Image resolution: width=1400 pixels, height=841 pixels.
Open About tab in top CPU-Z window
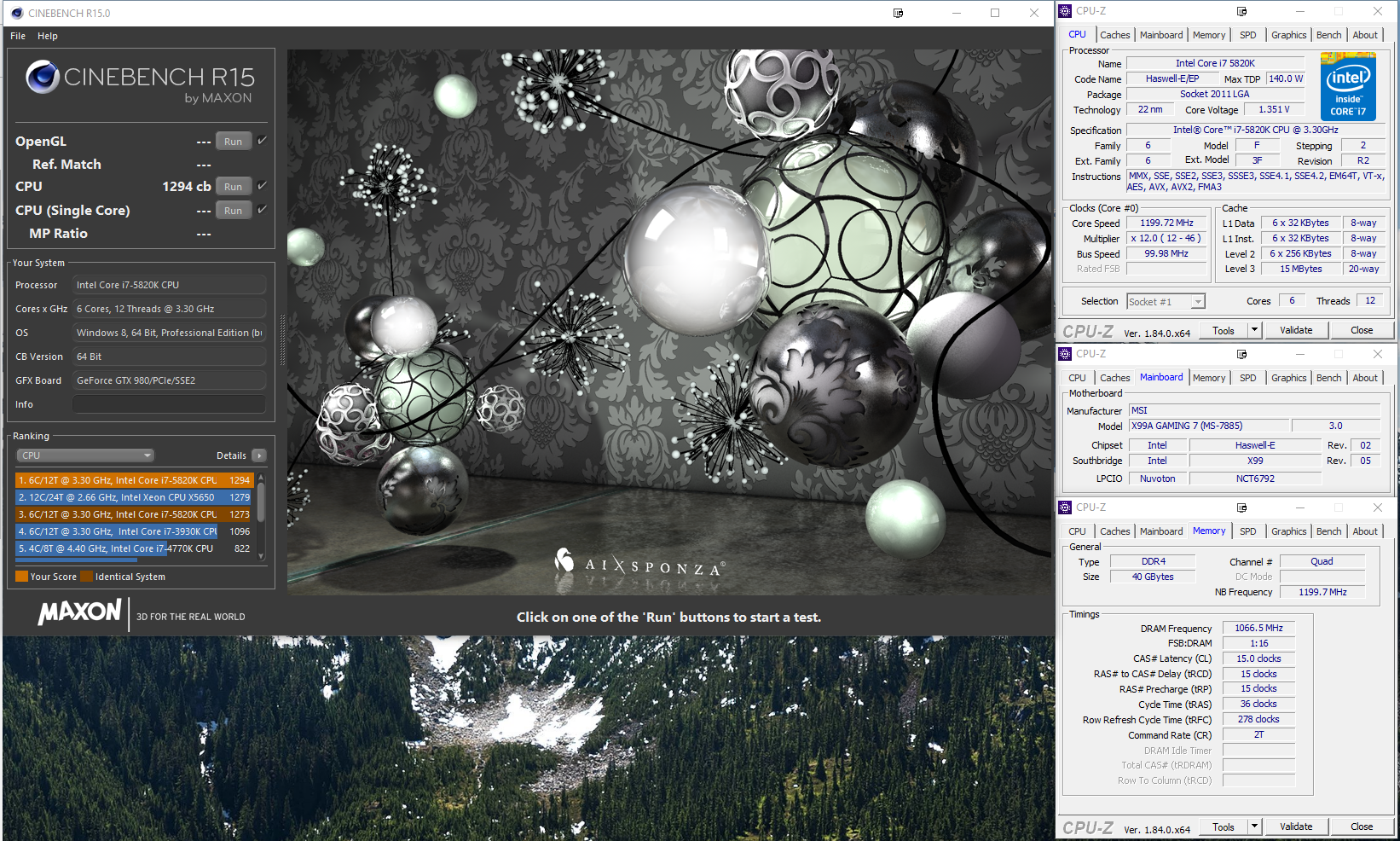click(x=1365, y=35)
